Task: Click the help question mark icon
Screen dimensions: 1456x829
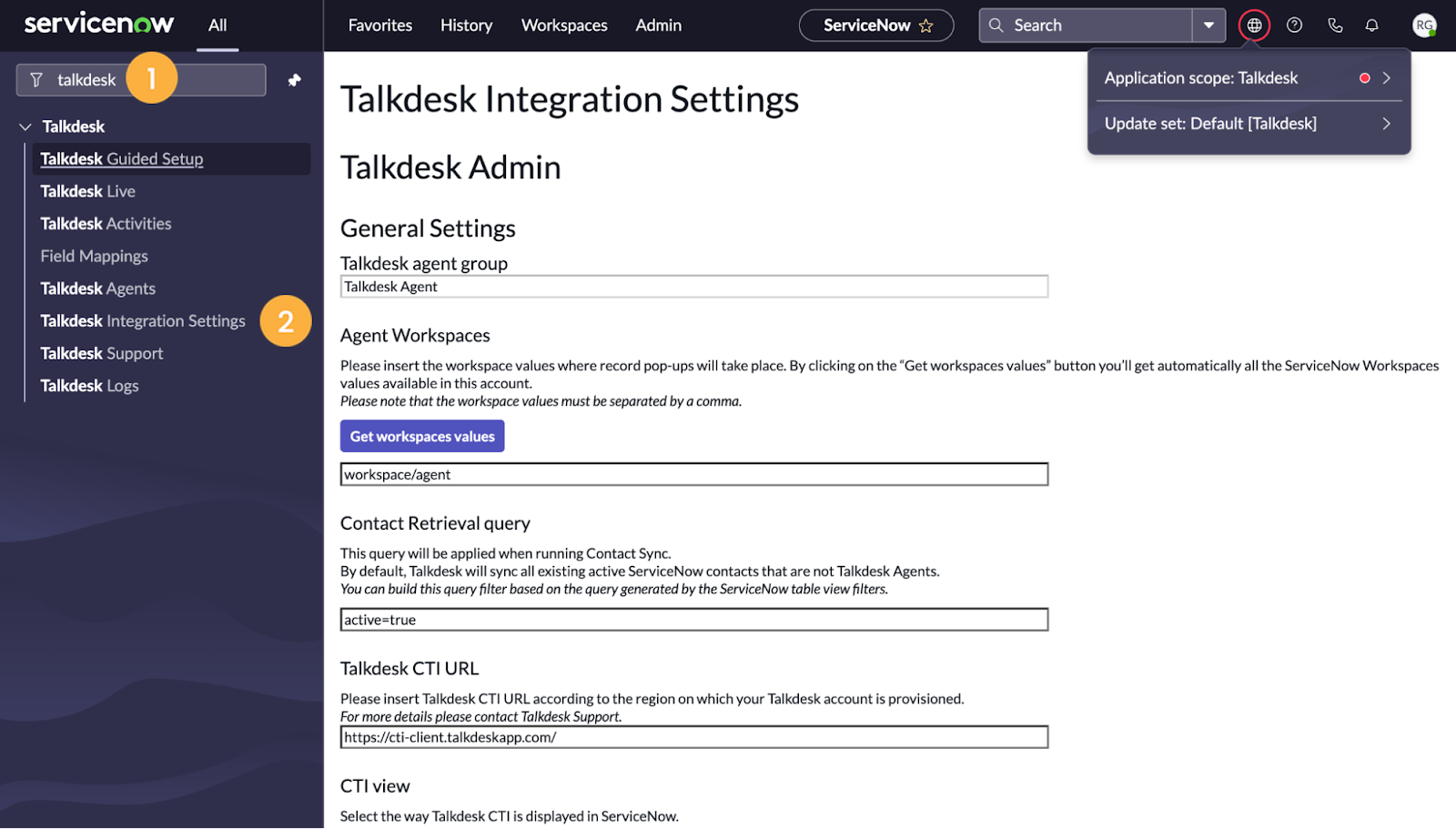Action: (1294, 25)
